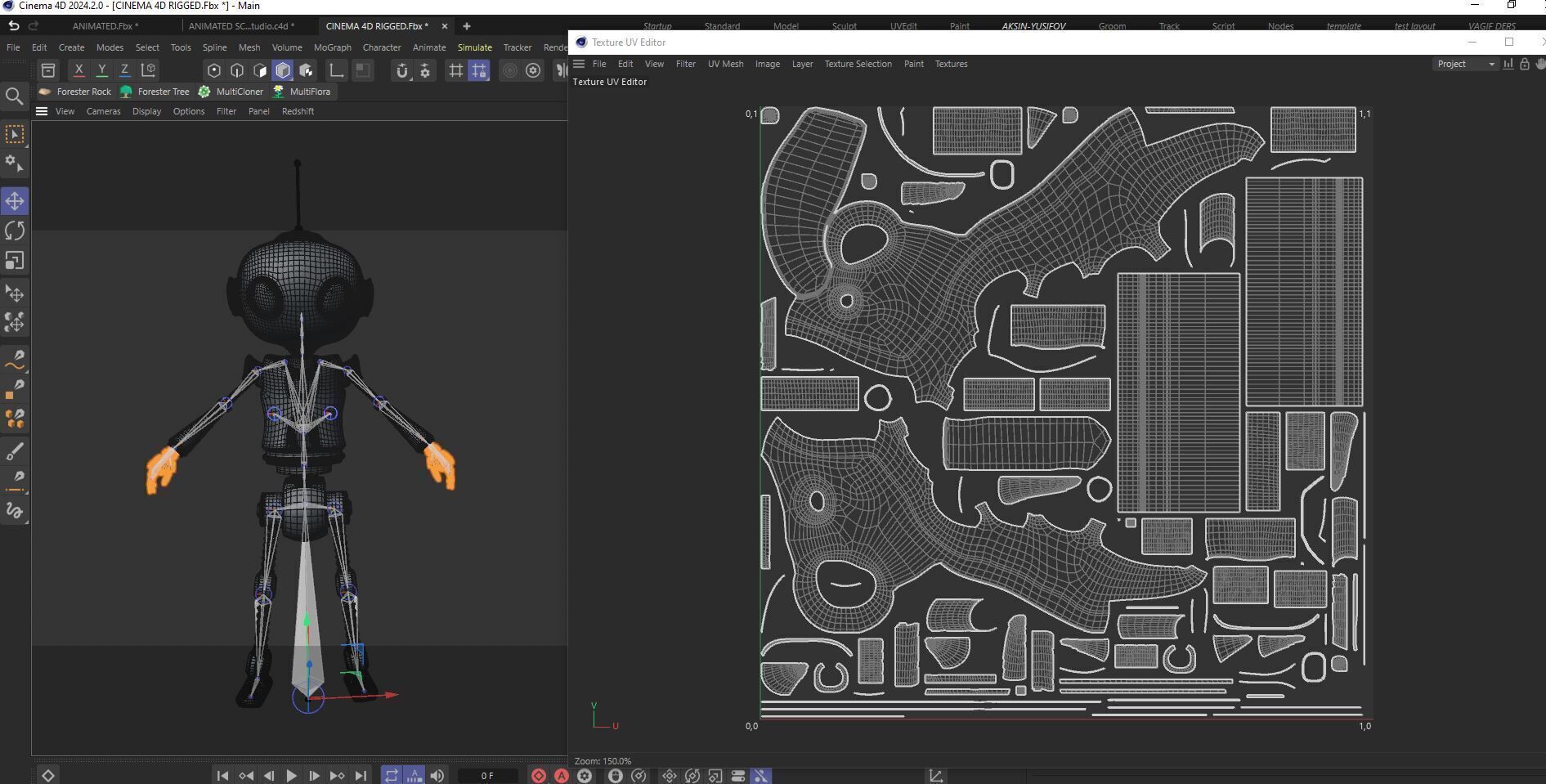Open the Simulate menu
1546x784 pixels.
[474, 47]
